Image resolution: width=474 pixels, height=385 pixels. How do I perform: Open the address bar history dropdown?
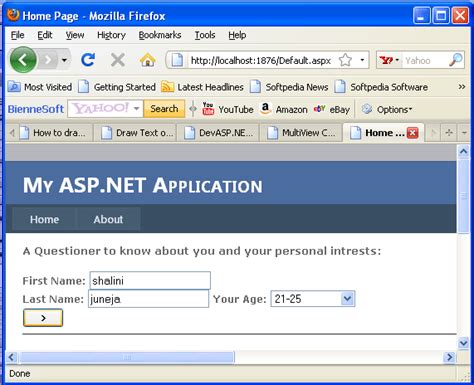point(362,60)
